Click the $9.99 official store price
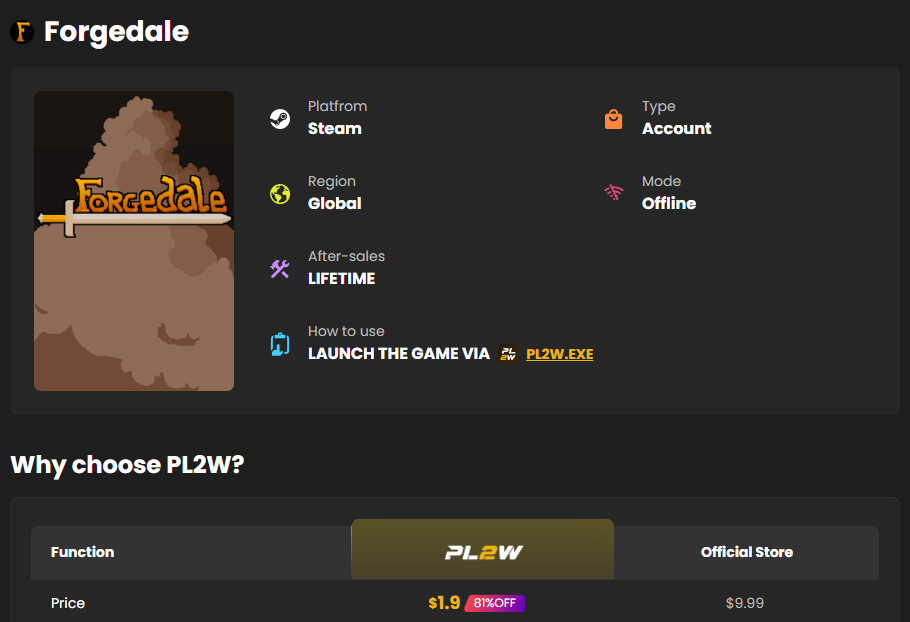910x622 pixels. pyautogui.click(x=745, y=603)
